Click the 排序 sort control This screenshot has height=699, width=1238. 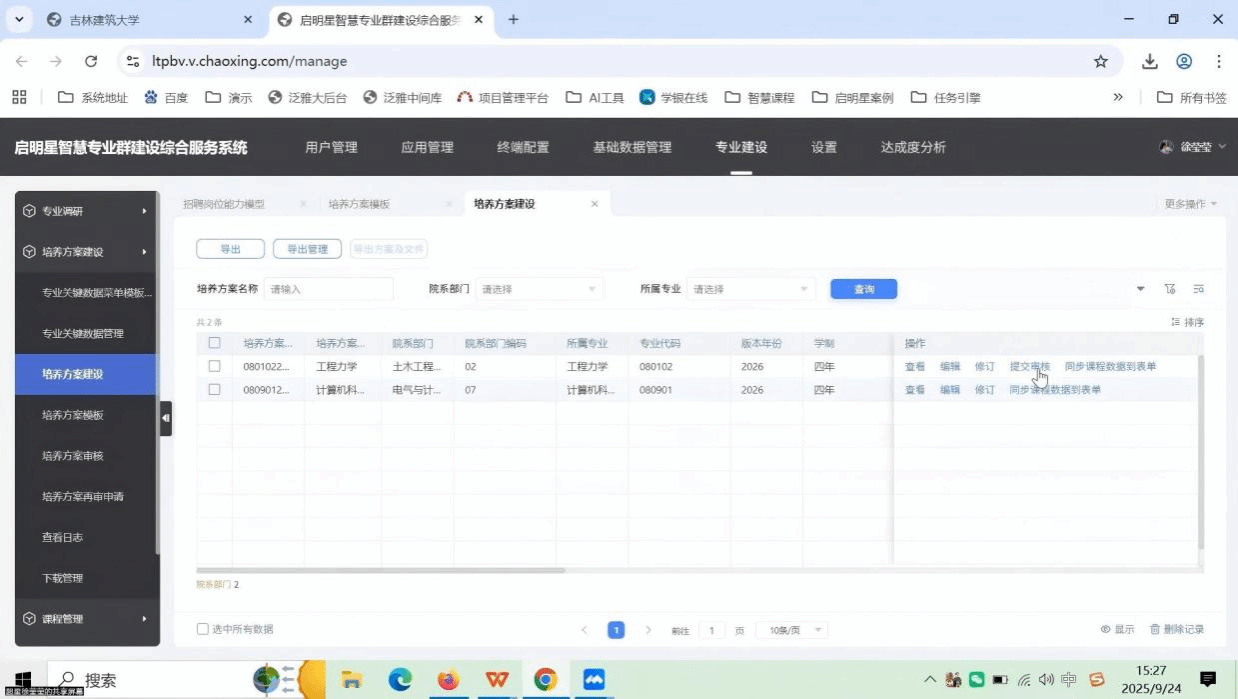1188,322
